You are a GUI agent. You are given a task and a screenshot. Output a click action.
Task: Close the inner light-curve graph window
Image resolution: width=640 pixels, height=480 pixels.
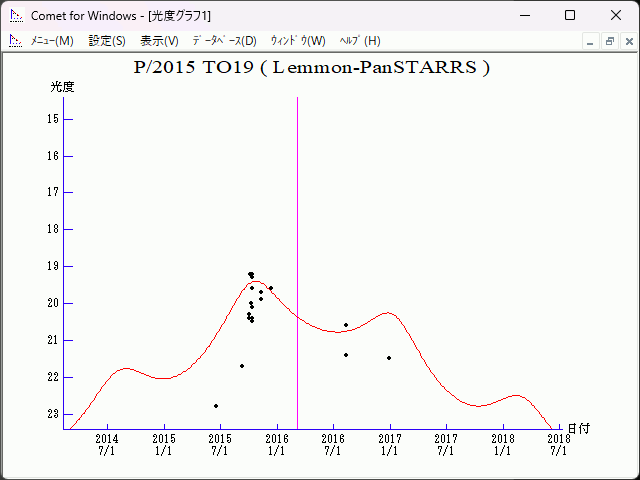627,41
